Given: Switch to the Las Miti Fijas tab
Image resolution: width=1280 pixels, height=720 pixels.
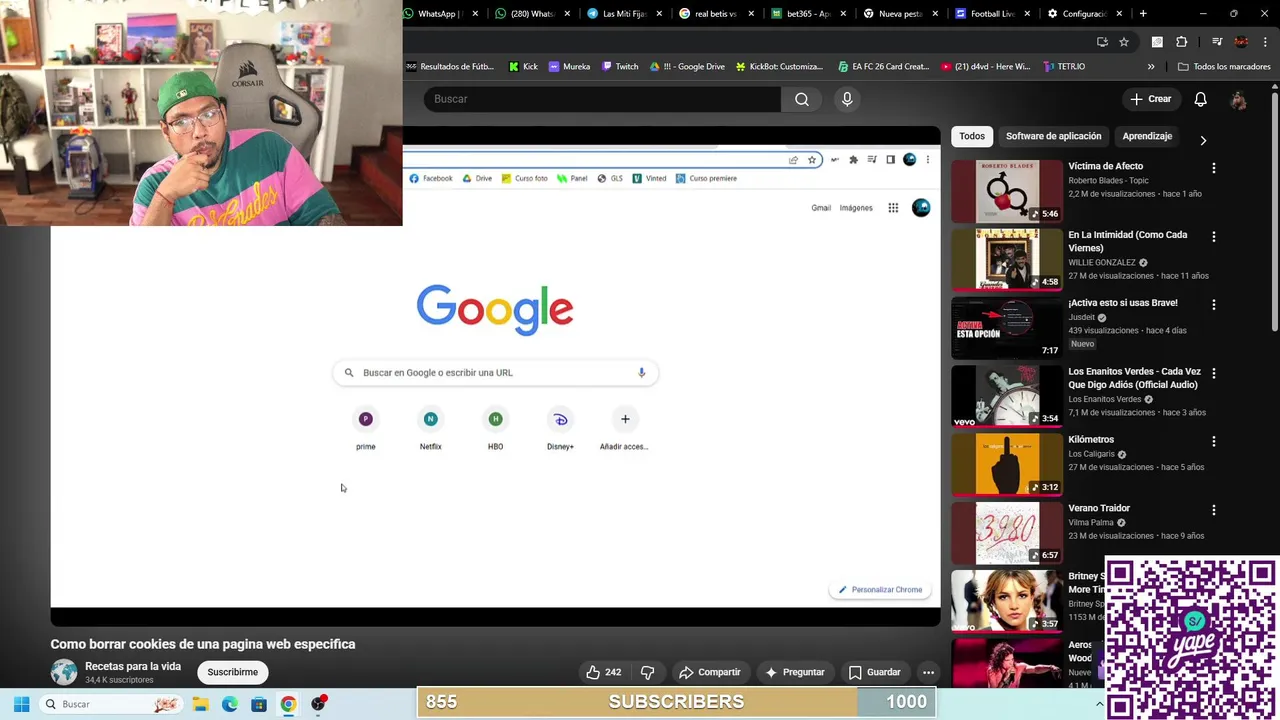Looking at the screenshot, I should pos(623,14).
